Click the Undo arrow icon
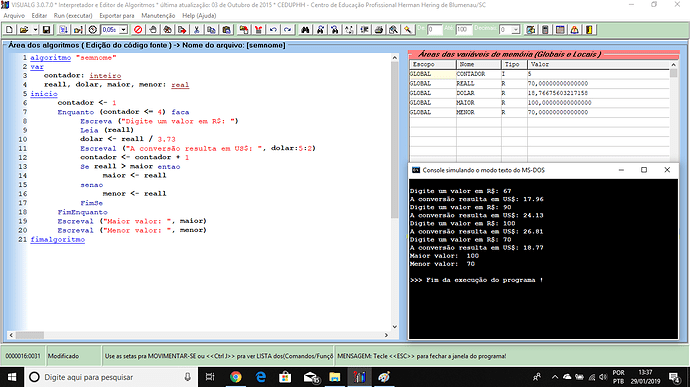This screenshot has height=387, width=690. [x=273, y=29]
